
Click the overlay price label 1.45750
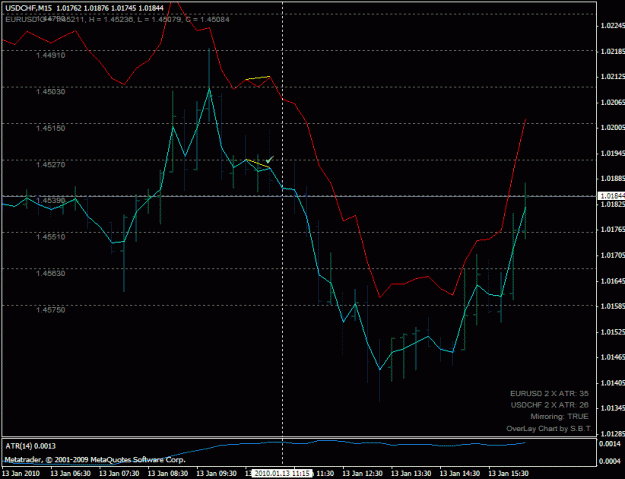tap(51, 310)
